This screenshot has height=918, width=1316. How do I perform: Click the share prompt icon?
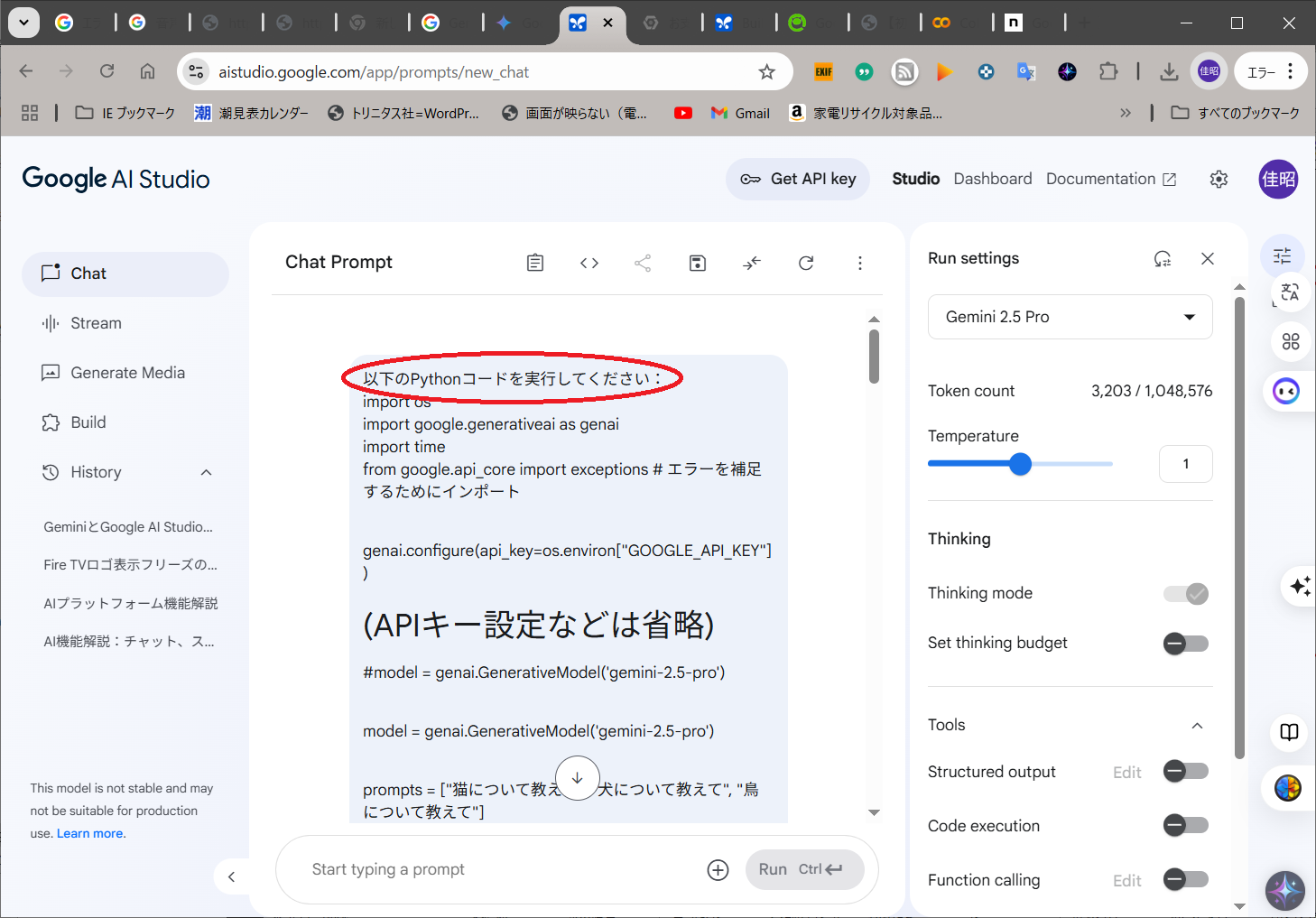[643, 263]
